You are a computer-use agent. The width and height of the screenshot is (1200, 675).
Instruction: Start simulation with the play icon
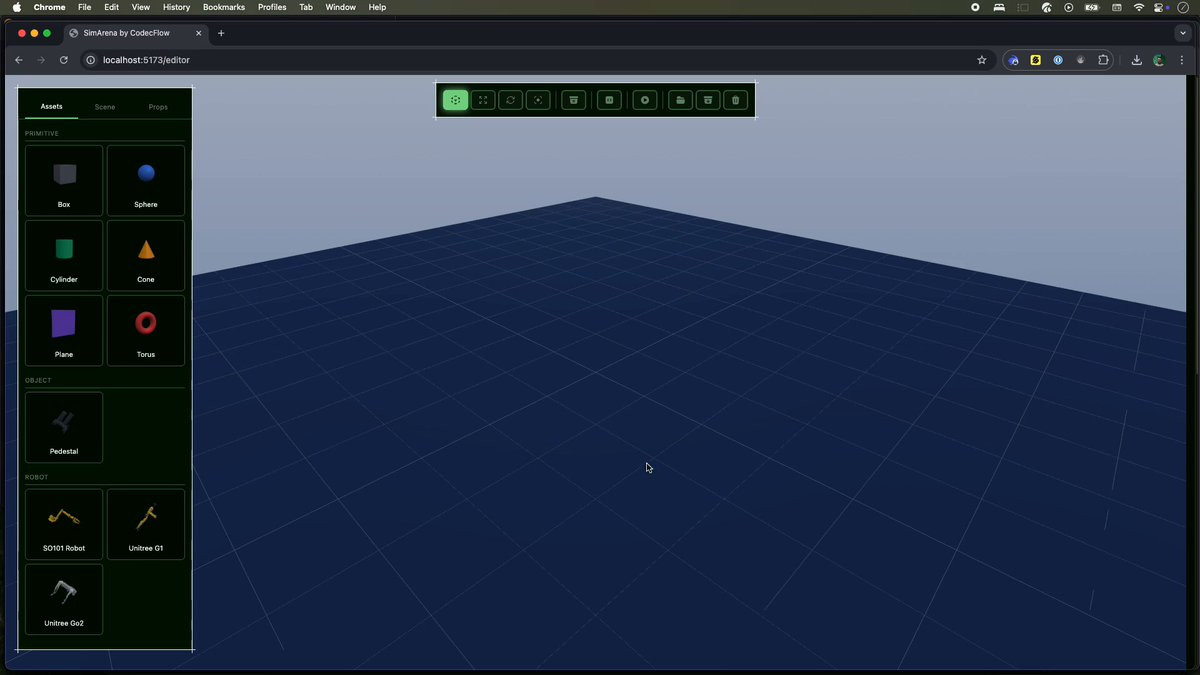pos(645,100)
